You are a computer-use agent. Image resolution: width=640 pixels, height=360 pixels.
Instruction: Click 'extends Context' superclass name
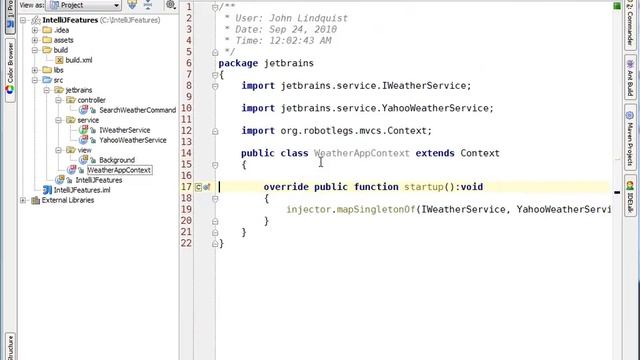(480, 153)
